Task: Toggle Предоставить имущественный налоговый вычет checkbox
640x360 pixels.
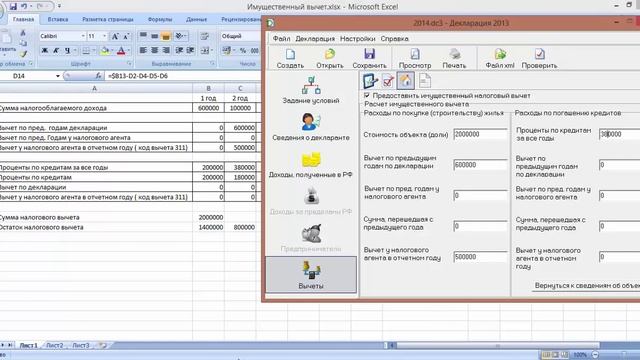Action: 367,95
